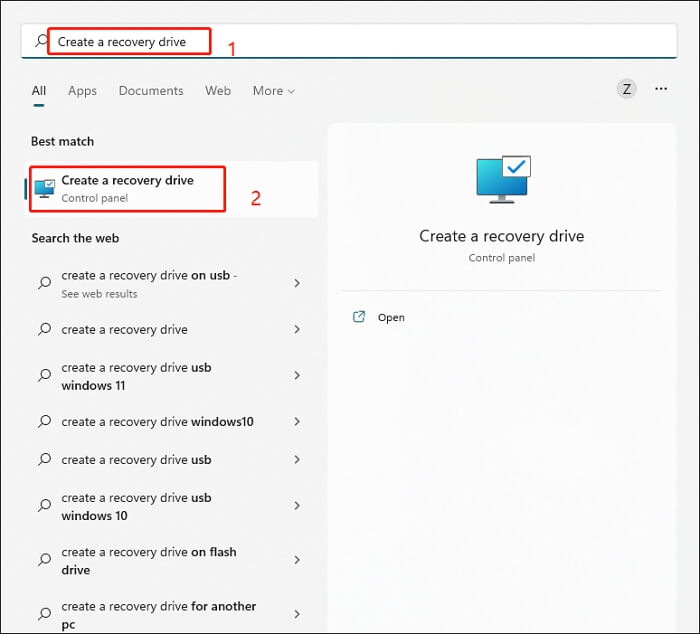Expand chevron for 'for another pc' suggestion
Viewport: 700px width, 634px height.
pyautogui.click(x=297, y=614)
